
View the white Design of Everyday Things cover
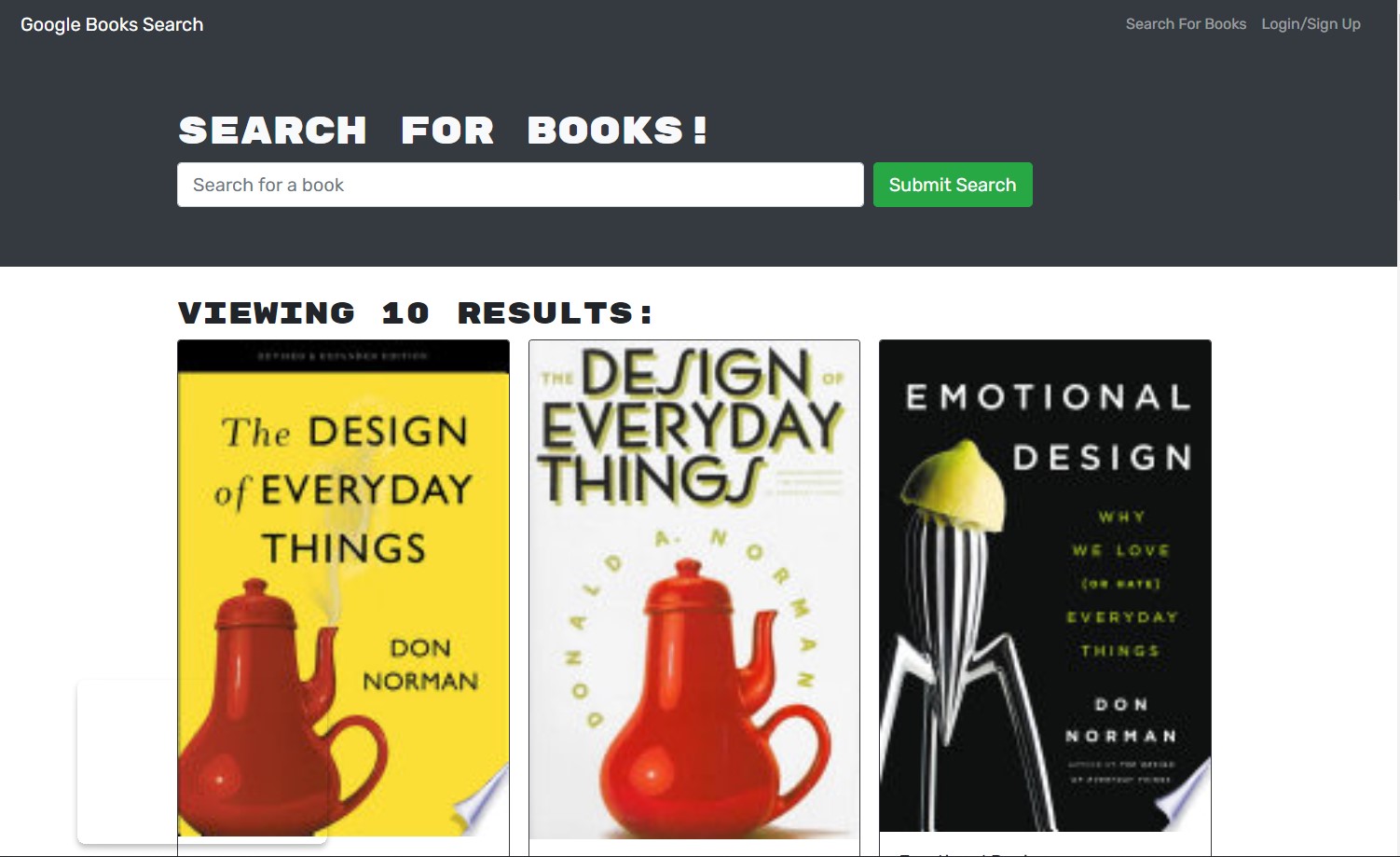pyautogui.click(x=694, y=587)
